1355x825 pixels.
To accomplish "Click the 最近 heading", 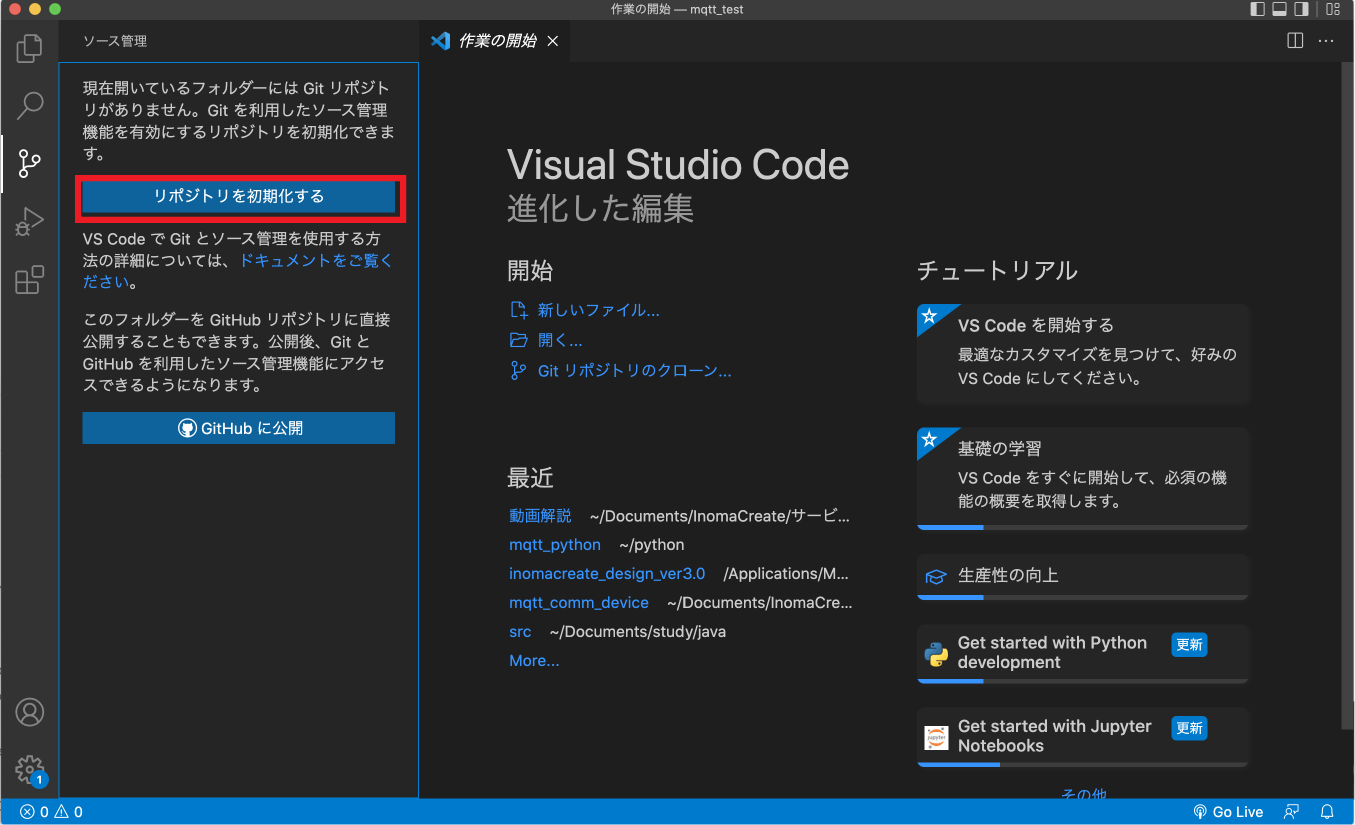I will pos(530,478).
